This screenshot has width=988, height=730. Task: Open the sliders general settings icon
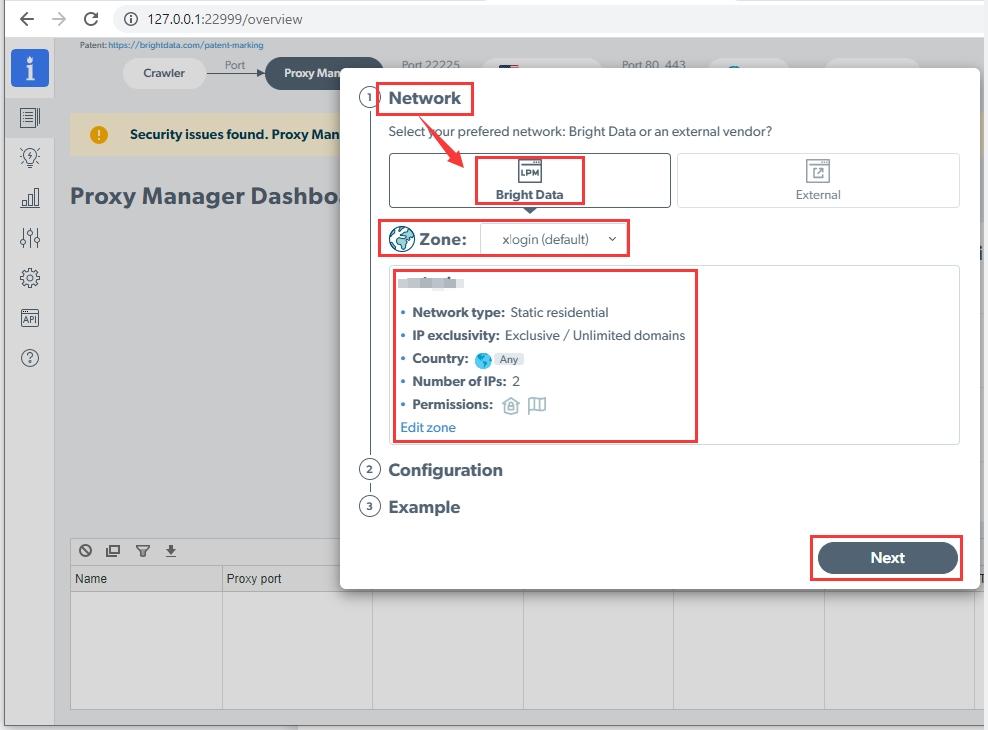coord(30,238)
